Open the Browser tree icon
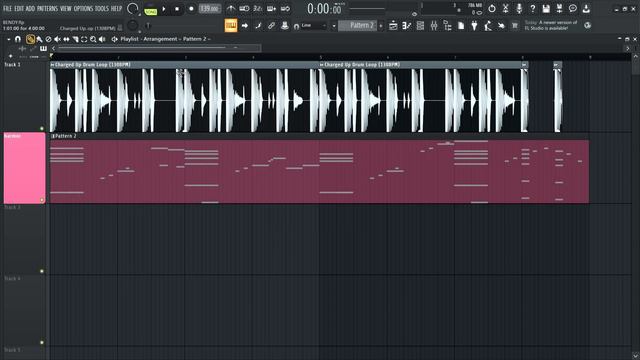Screen dimensions: 640x360 [x=447, y=25]
